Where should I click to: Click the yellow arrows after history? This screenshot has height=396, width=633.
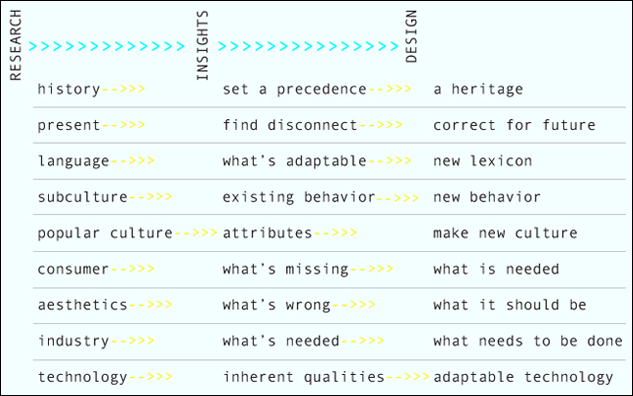click(123, 89)
